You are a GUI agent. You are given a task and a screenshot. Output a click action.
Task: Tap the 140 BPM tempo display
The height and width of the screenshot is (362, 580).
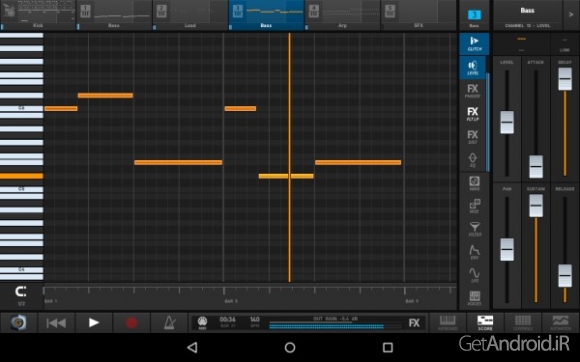click(255, 322)
